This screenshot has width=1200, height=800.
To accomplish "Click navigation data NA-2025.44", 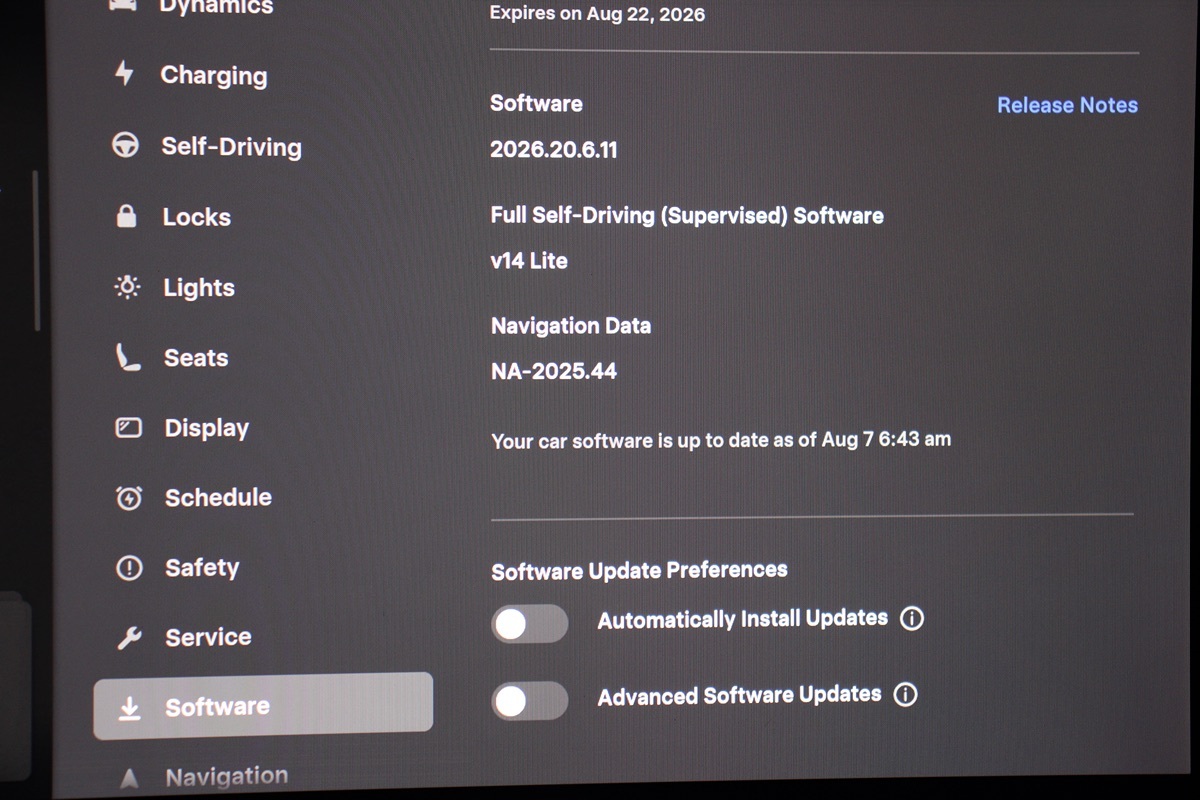I will click(554, 372).
